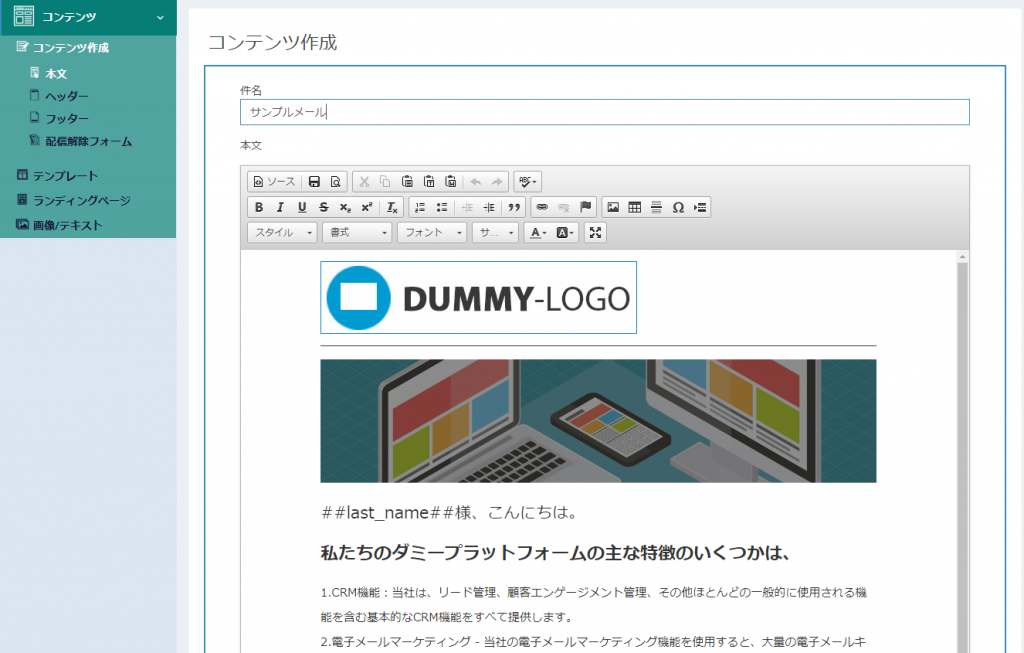Toggle strikethrough formatting
This screenshot has height=653, width=1024.
pos(323,207)
